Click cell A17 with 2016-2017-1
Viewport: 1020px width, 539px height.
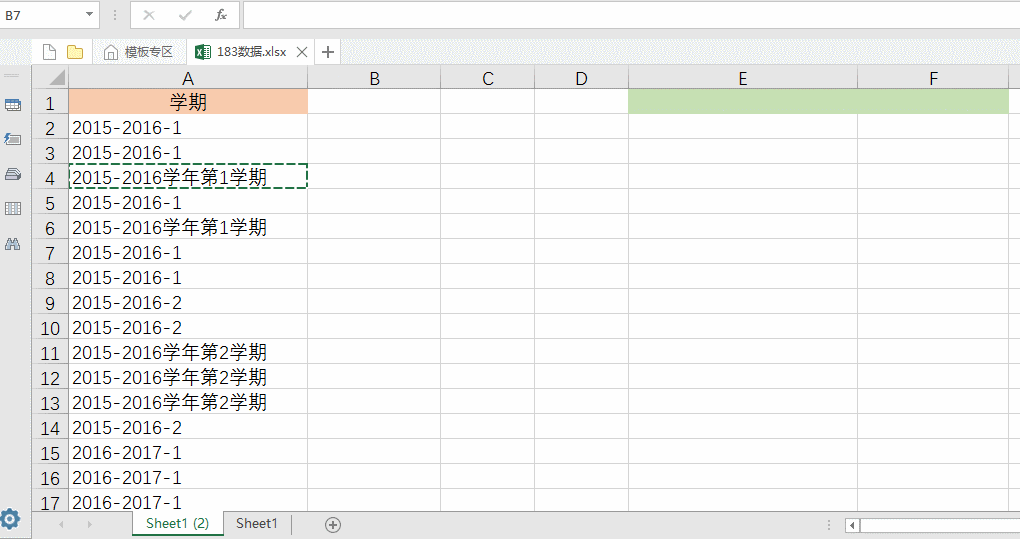coord(188,501)
